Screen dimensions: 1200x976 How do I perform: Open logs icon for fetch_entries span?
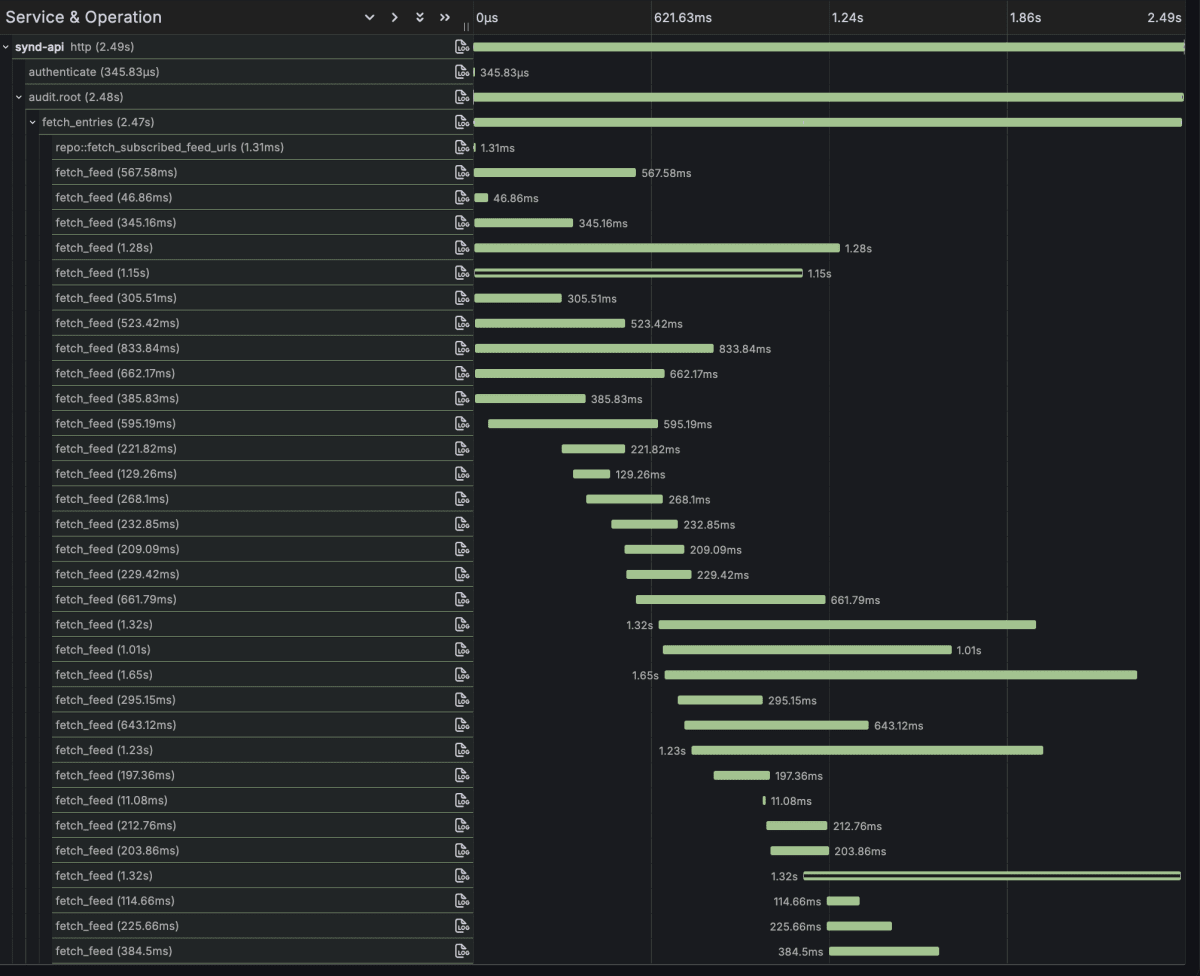click(462, 122)
